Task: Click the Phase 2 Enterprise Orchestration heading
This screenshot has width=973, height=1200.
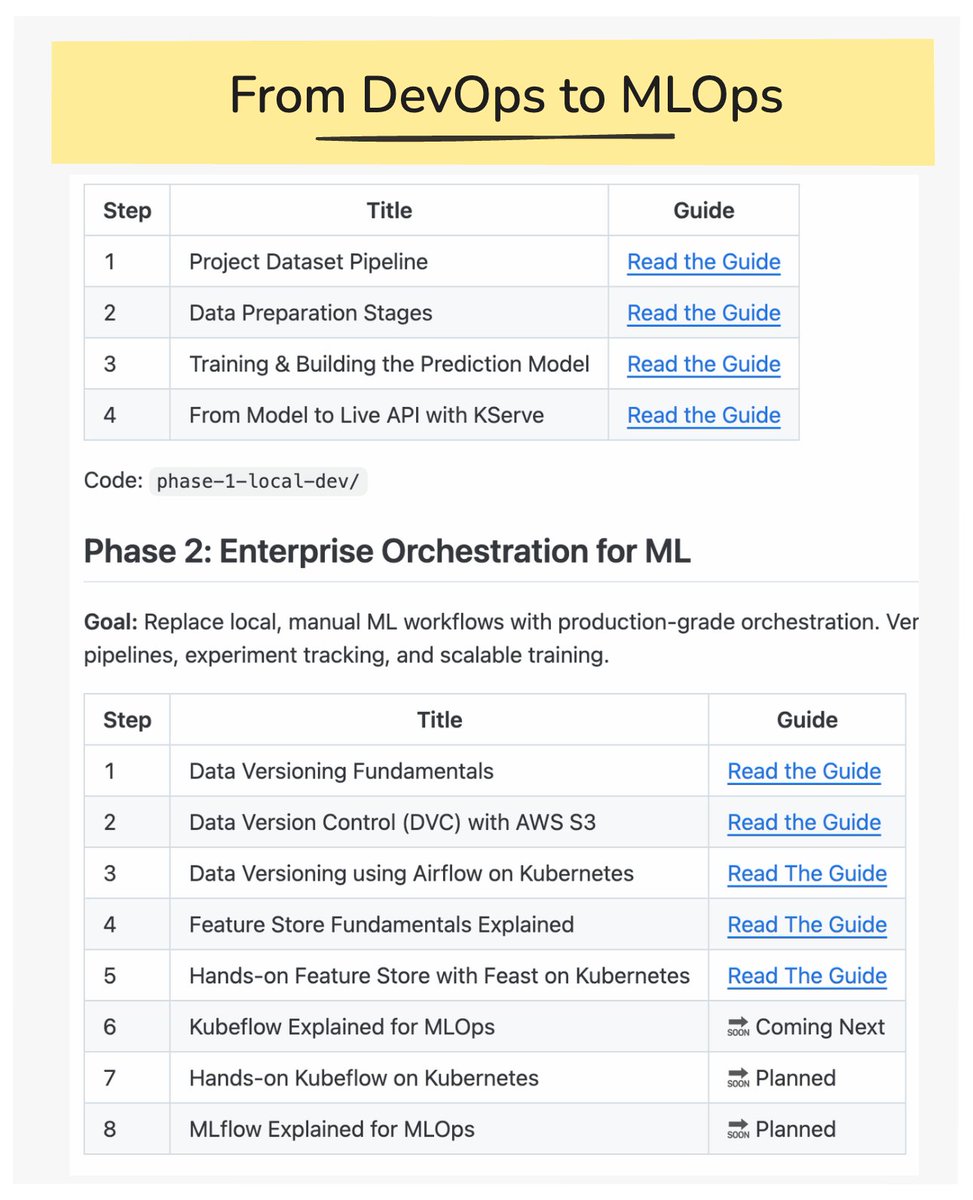Action: click(x=387, y=551)
